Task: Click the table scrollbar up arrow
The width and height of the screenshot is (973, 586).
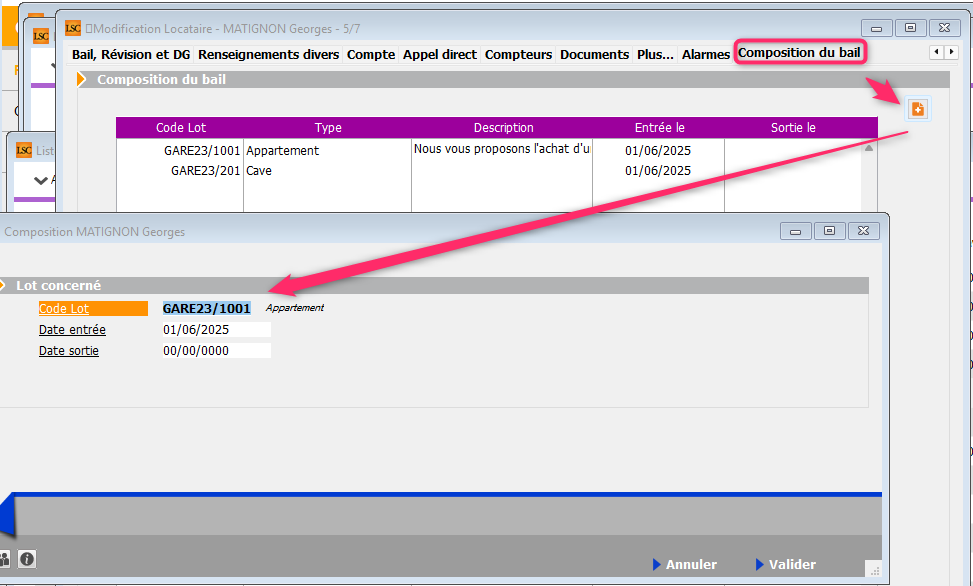Action: (x=869, y=148)
